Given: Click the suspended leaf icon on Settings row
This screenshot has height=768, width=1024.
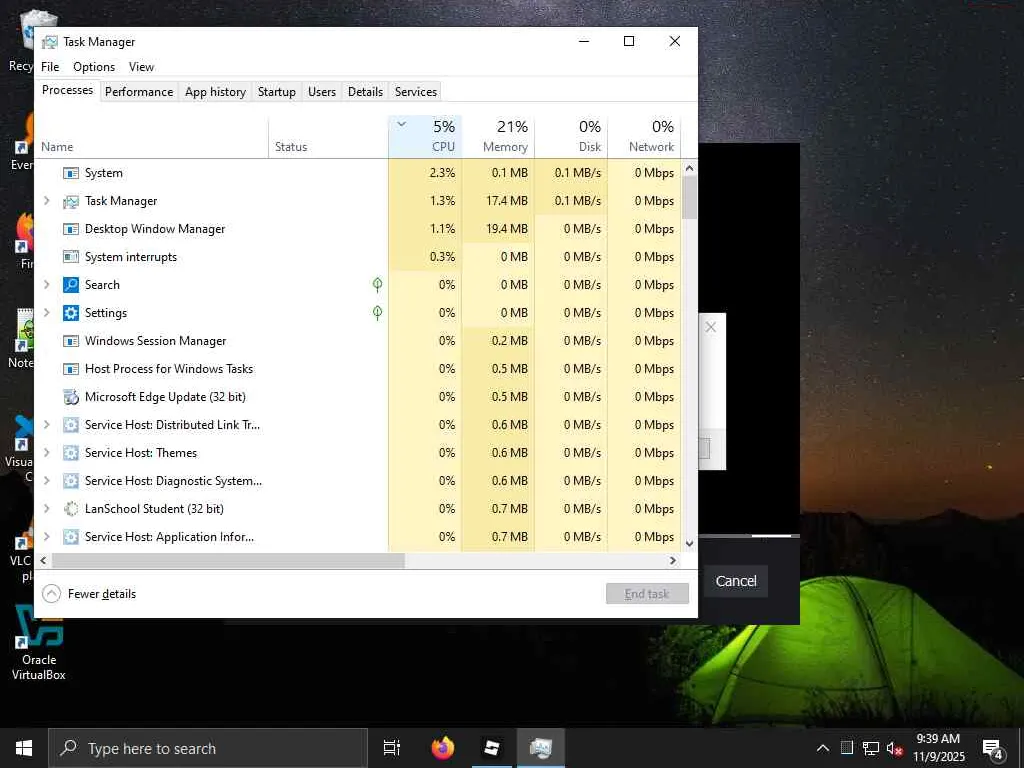Looking at the screenshot, I should (x=377, y=313).
